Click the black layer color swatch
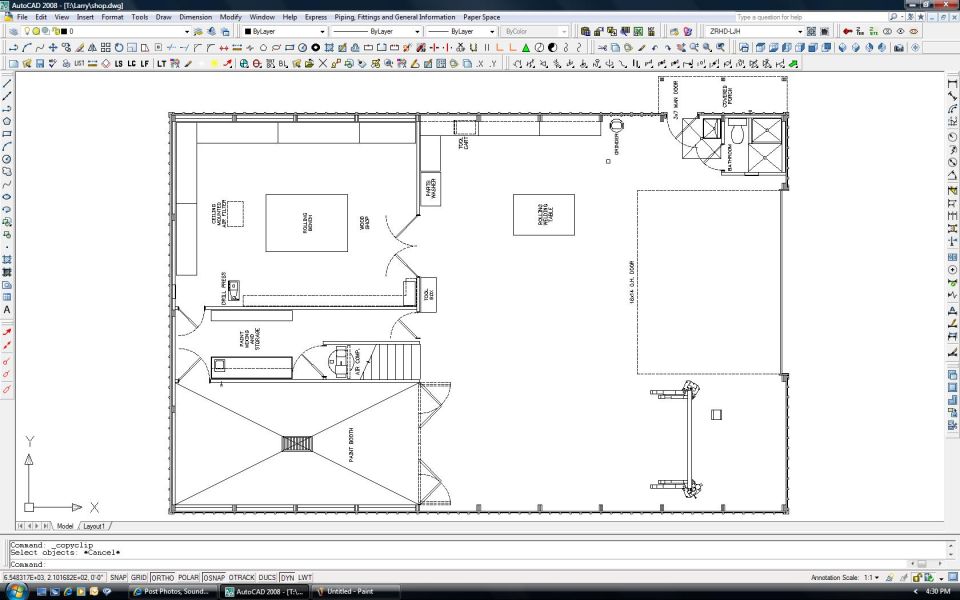Viewport: 960px width, 600px height. pos(64,31)
